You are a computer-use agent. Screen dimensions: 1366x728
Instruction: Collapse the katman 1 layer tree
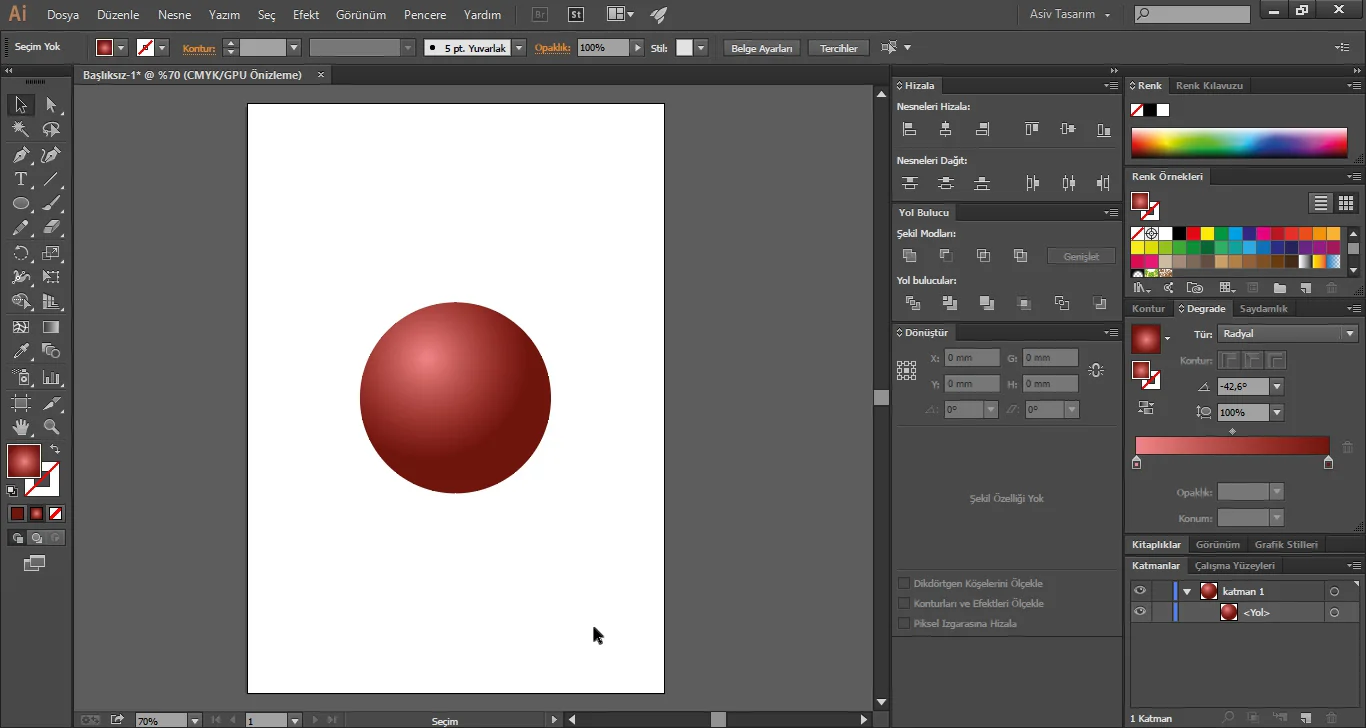pyautogui.click(x=1187, y=592)
